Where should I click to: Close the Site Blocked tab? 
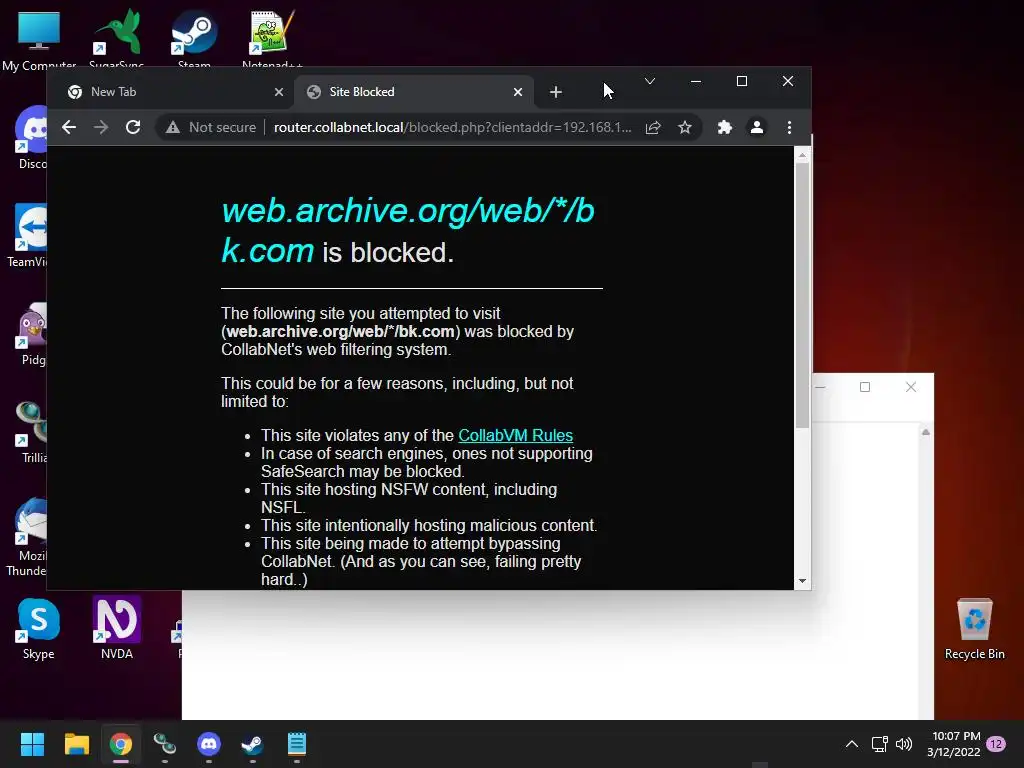point(518,92)
